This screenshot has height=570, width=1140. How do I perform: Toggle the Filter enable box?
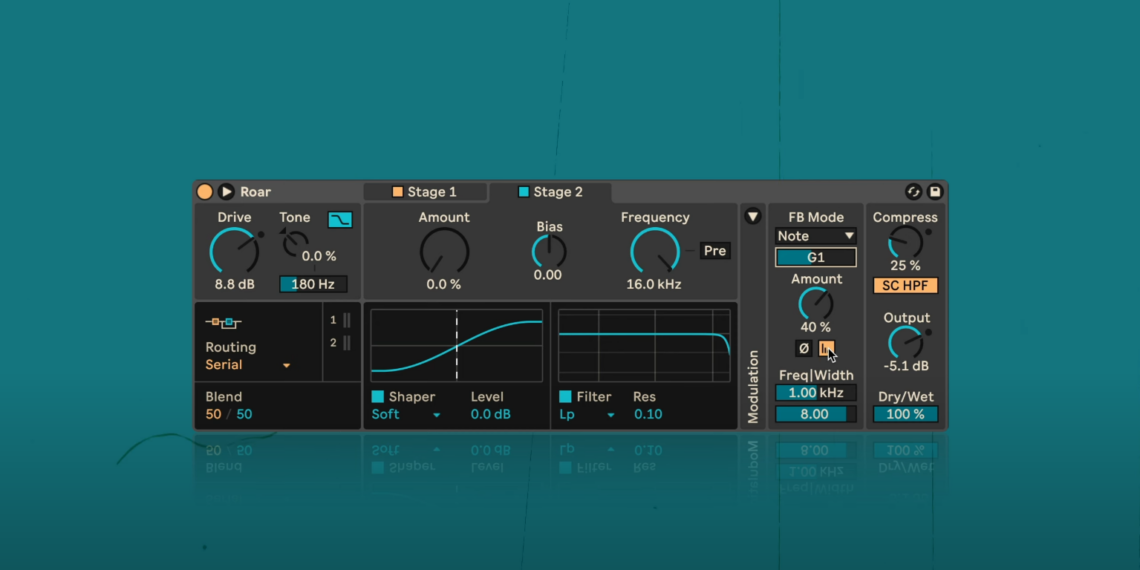coord(565,397)
